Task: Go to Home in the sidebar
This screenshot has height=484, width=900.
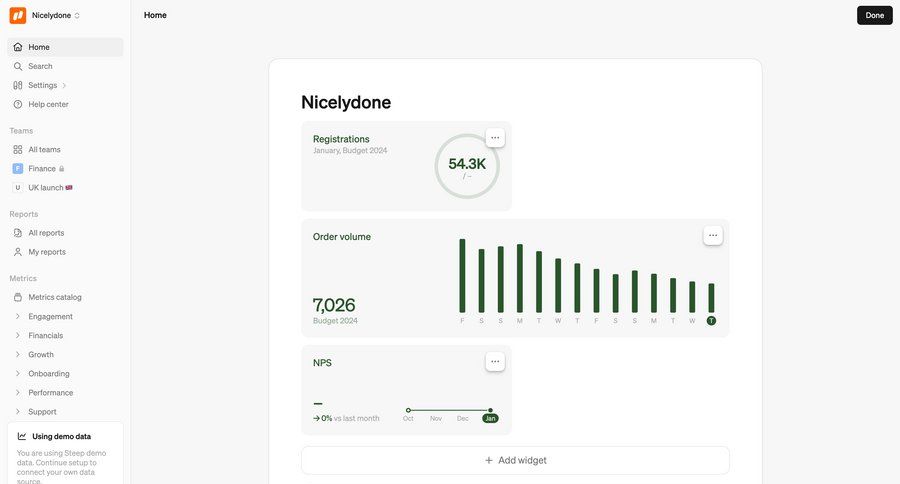Action: pos(65,47)
